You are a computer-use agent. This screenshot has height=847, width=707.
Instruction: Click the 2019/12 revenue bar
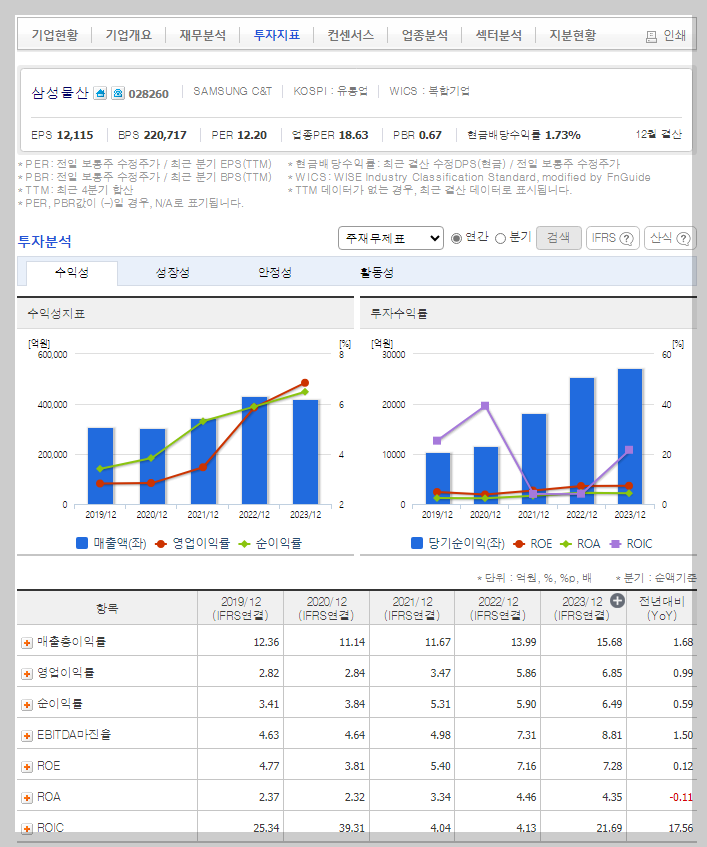coord(100,466)
